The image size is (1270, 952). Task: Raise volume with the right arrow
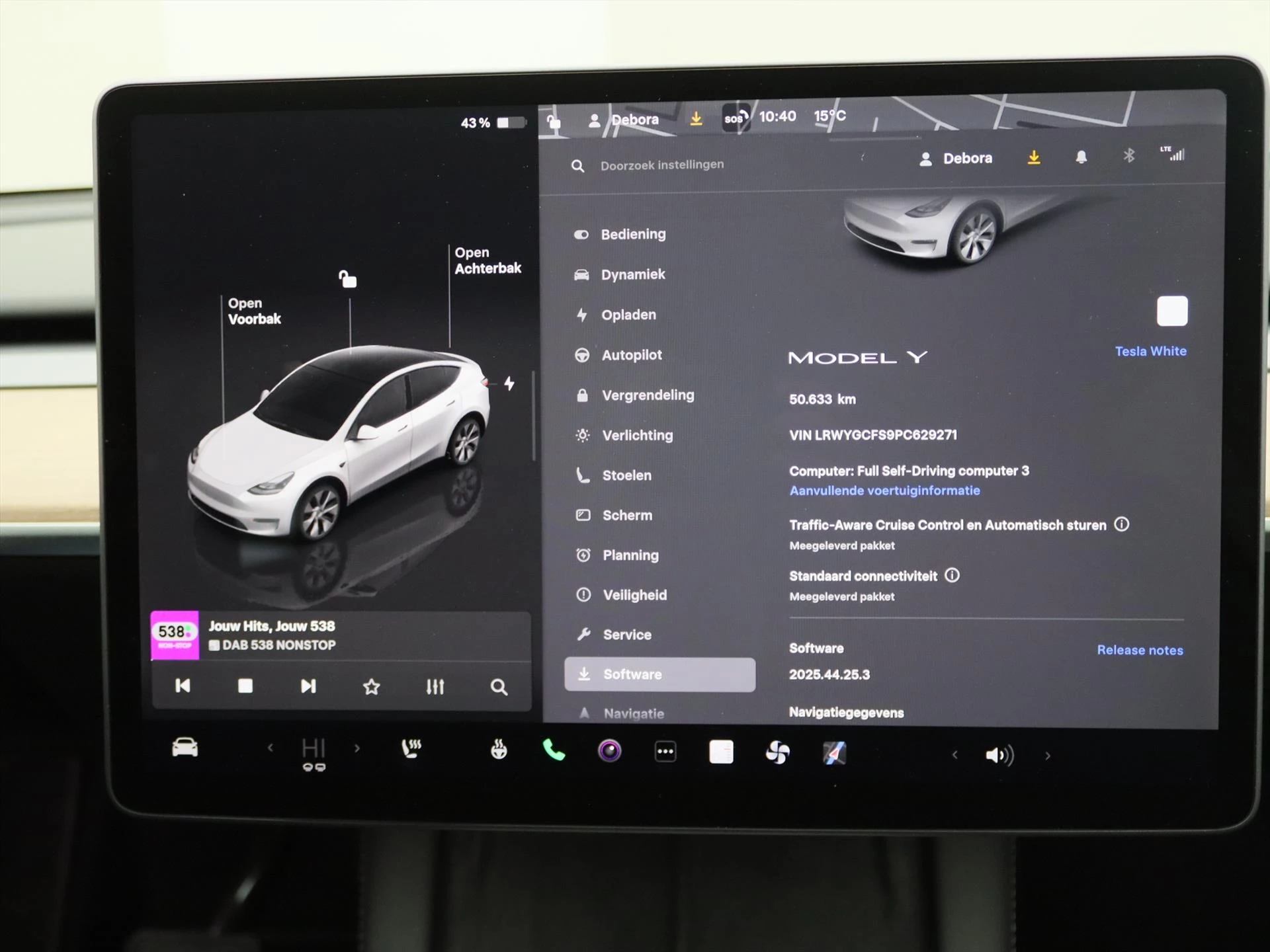pos(1048,756)
